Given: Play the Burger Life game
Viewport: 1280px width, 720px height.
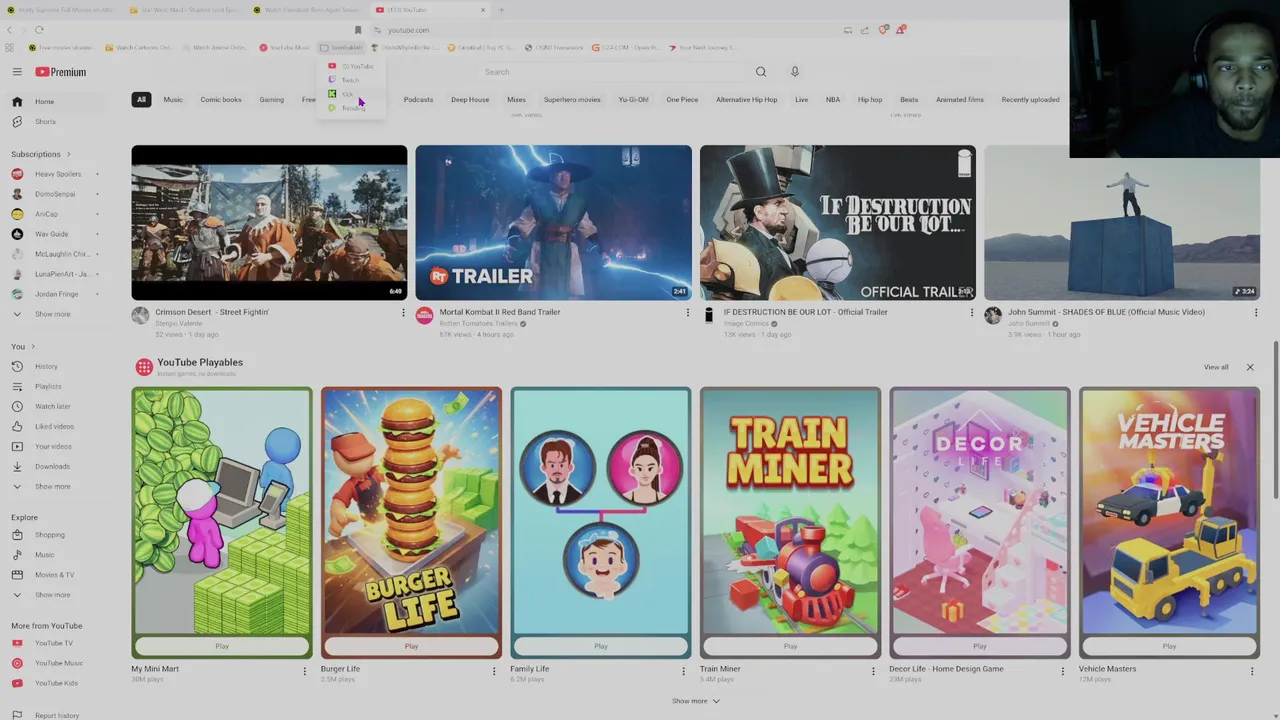Looking at the screenshot, I should tap(411, 646).
